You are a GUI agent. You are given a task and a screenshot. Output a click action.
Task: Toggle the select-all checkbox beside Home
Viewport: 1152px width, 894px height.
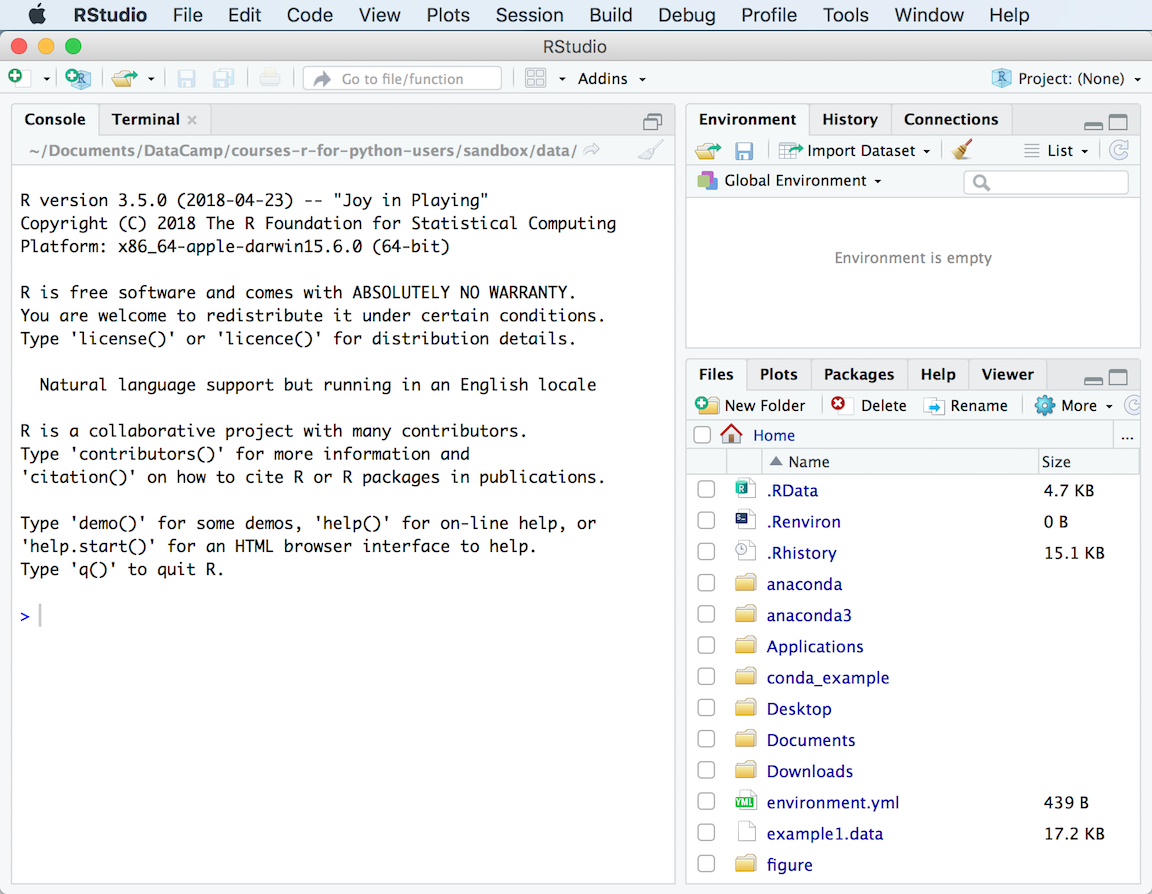pos(702,435)
